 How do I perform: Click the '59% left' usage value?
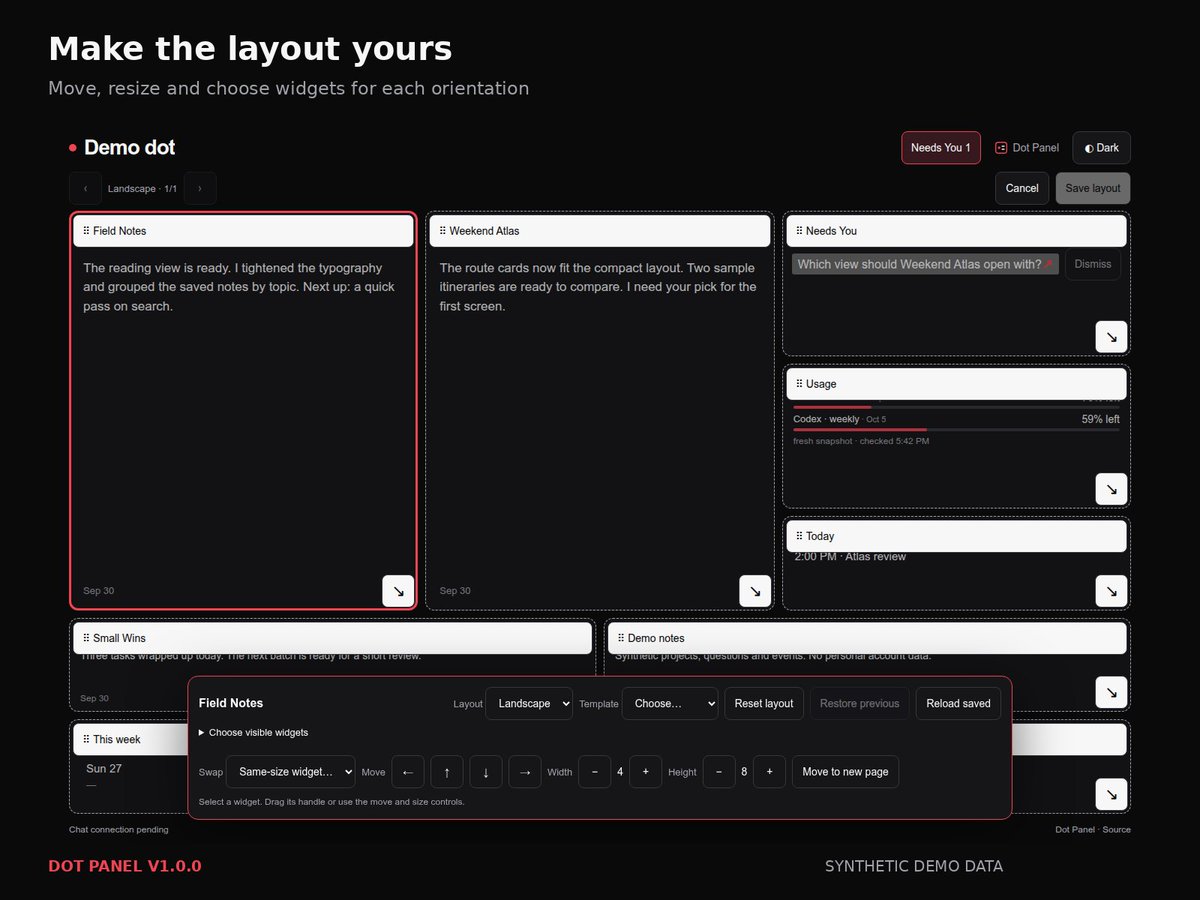point(1101,419)
